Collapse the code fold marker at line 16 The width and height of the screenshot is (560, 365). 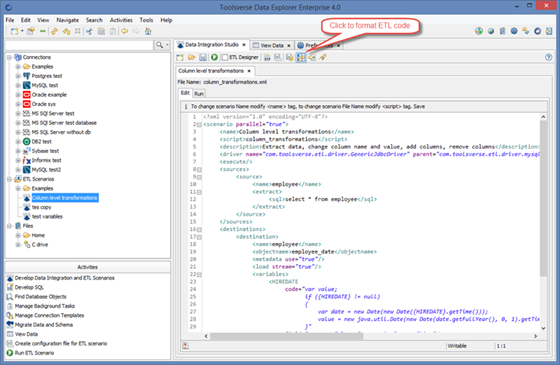(x=199, y=230)
